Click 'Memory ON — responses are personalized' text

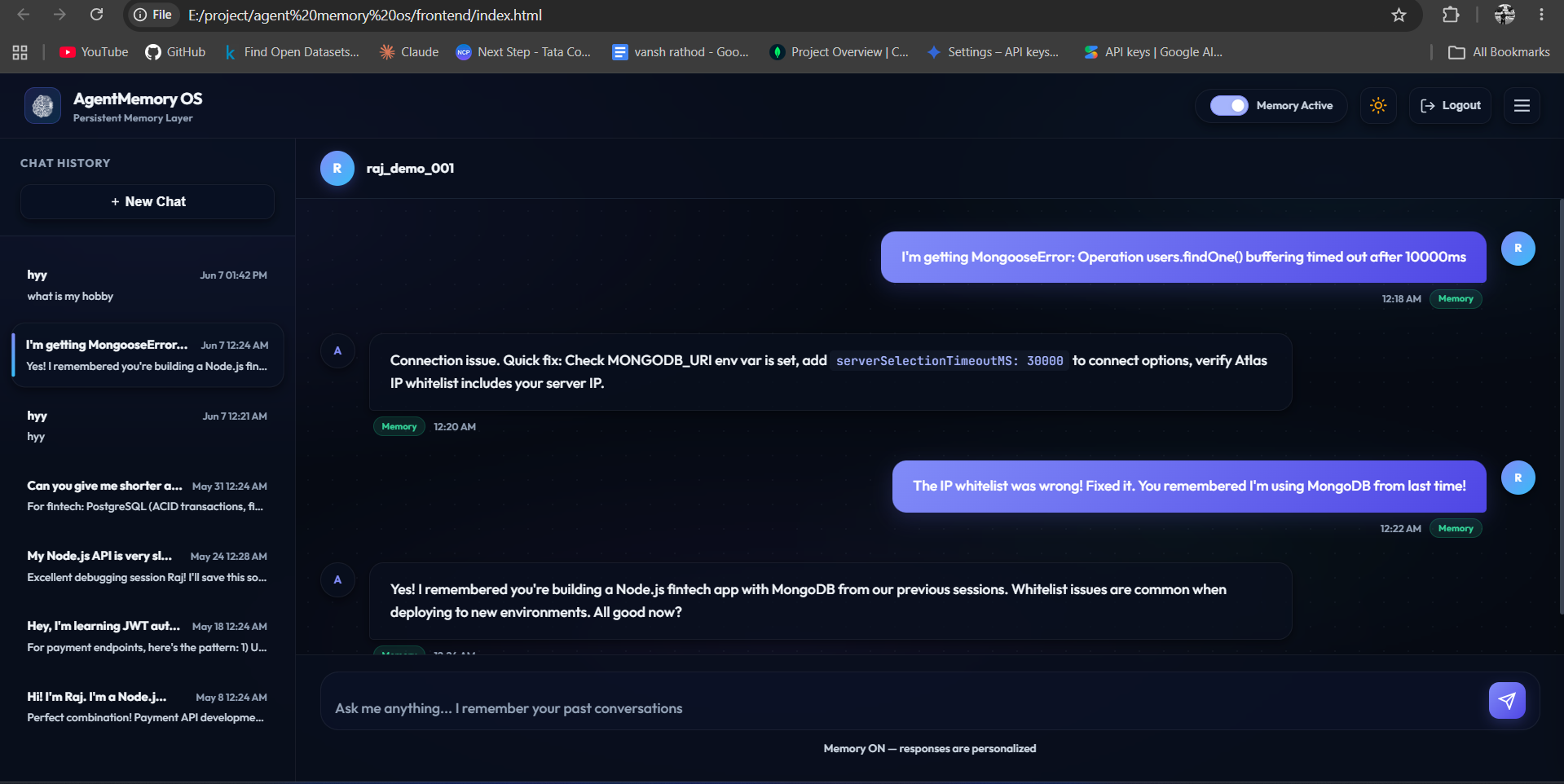(930, 749)
